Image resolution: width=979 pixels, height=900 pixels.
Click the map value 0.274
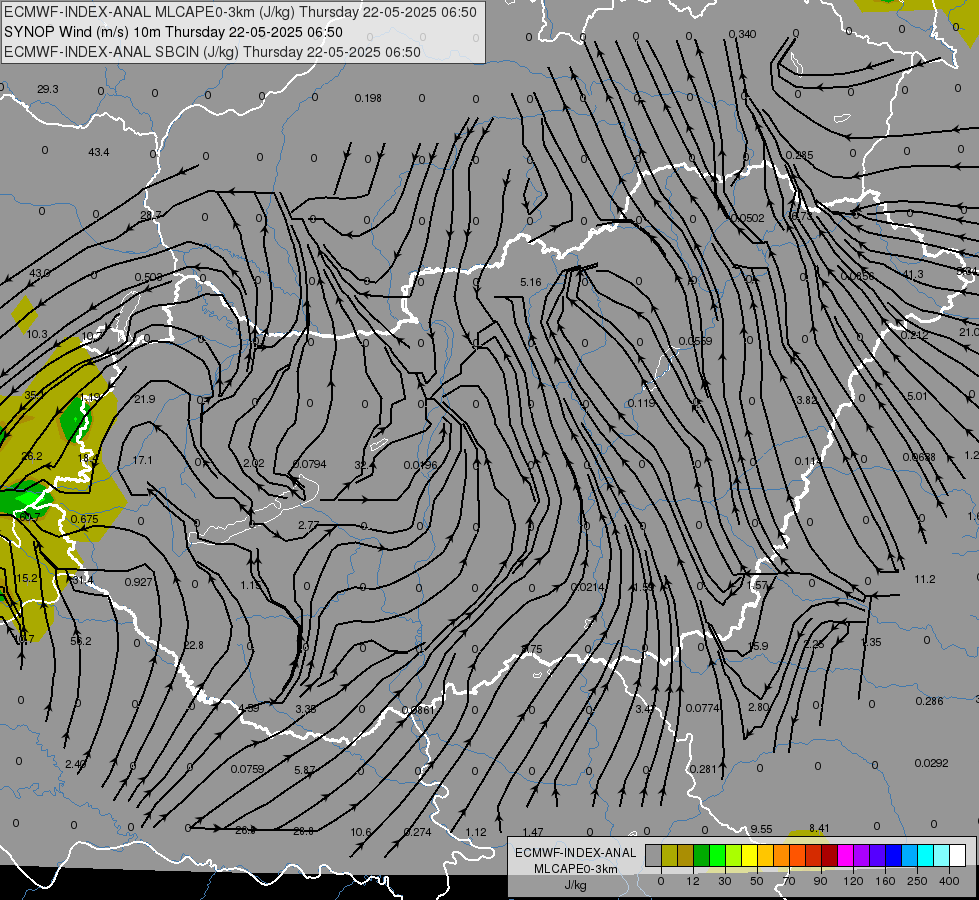pyautogui.click(x=418, y=832)
